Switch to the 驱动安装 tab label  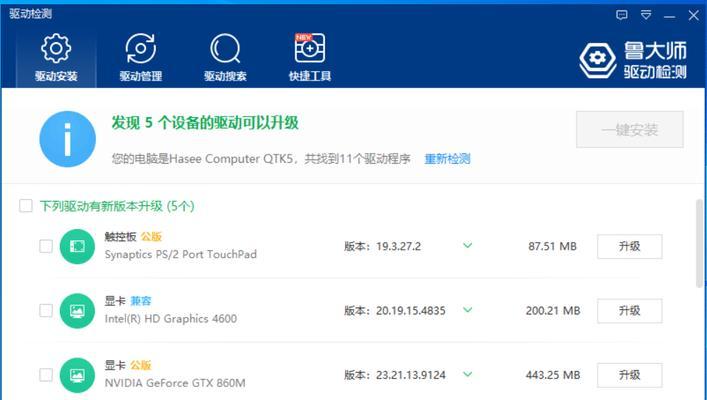tap(56, 76)
